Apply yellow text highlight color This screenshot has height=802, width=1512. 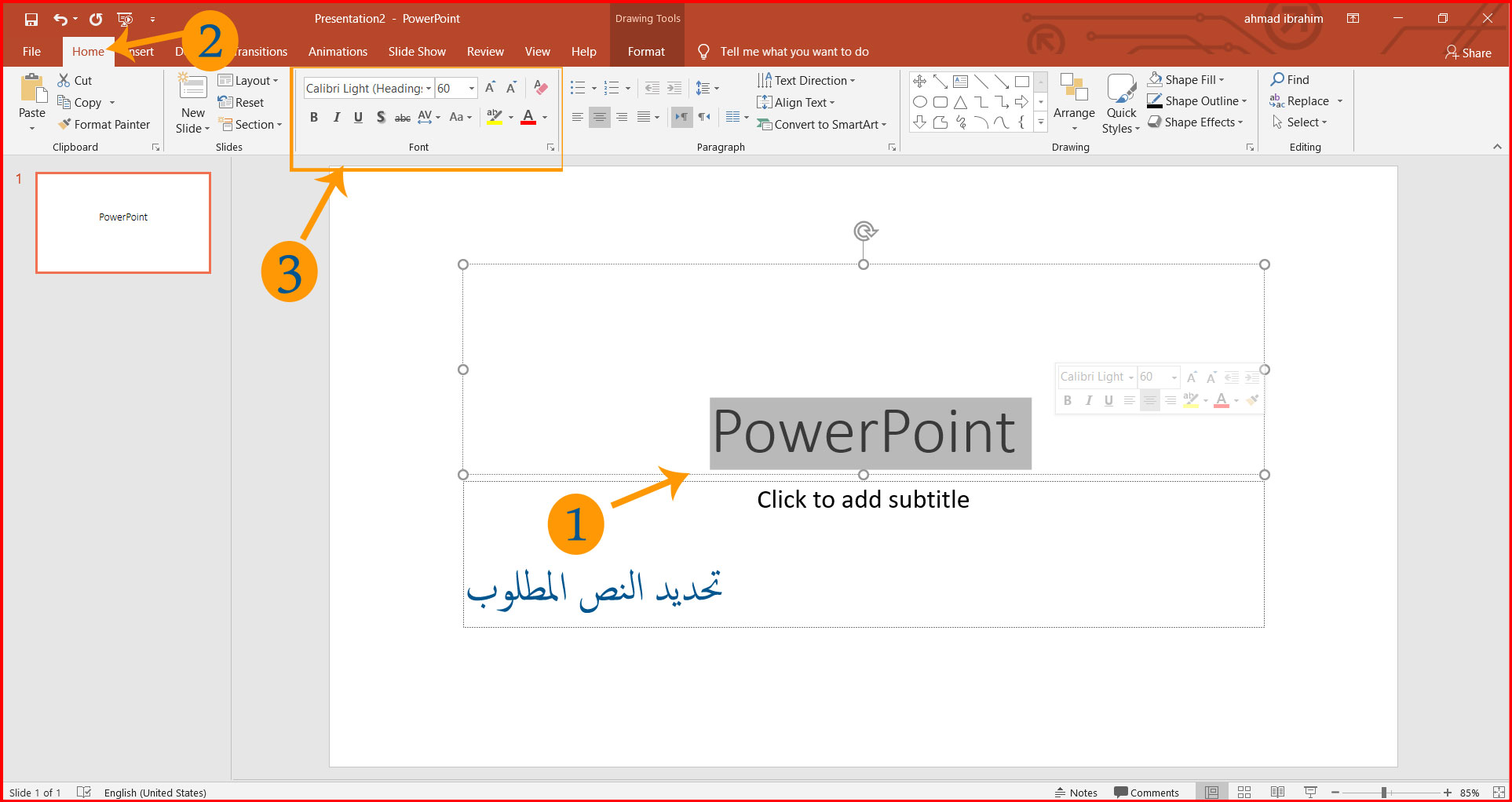495,117
